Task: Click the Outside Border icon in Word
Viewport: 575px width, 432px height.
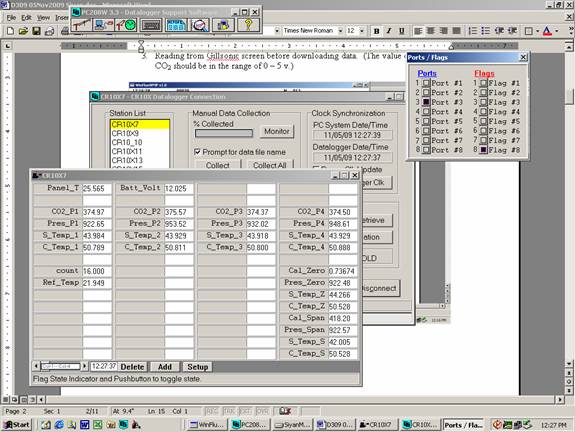Action: (x=528, y=31)
